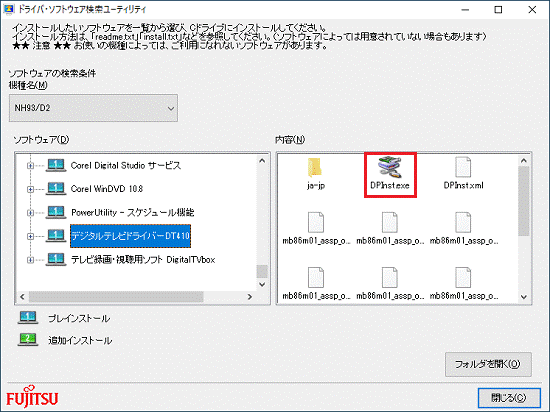The image size is (550, 412).
Task: Open the DPInst.exe installer icon
Action: pos(390,167)
